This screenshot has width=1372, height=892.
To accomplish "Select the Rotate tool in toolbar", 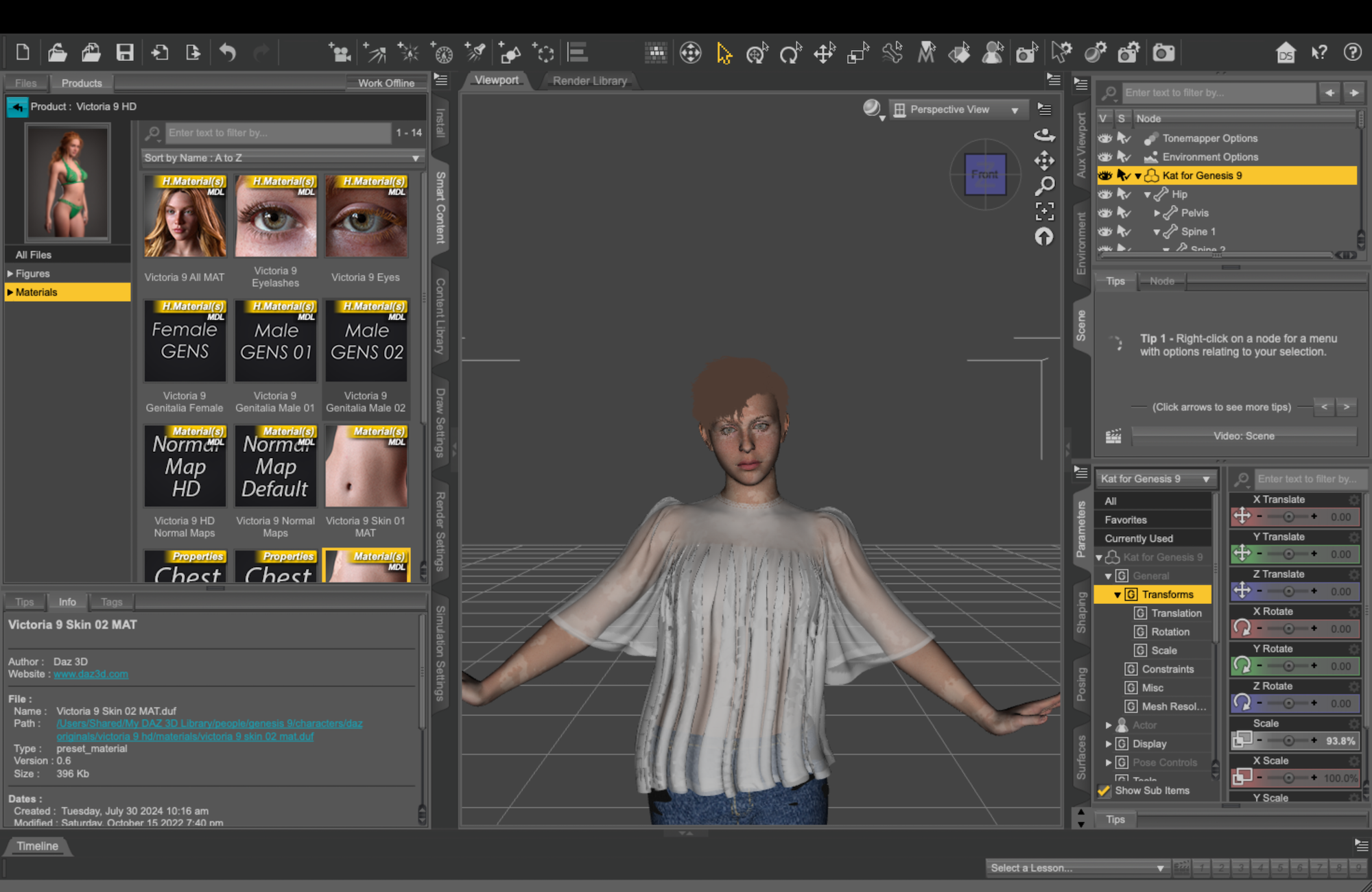I will click(x=790, y=53).
